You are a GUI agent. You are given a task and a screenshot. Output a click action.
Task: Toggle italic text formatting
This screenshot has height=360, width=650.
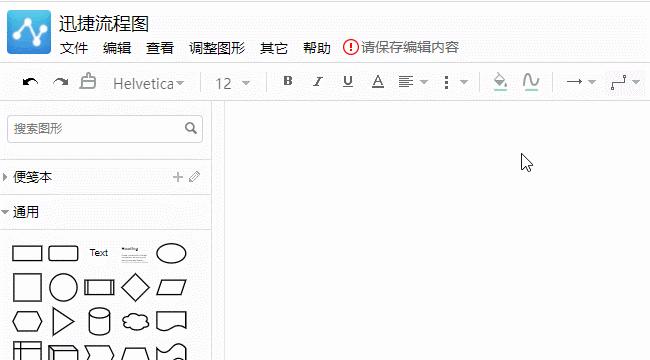[318, 81]
